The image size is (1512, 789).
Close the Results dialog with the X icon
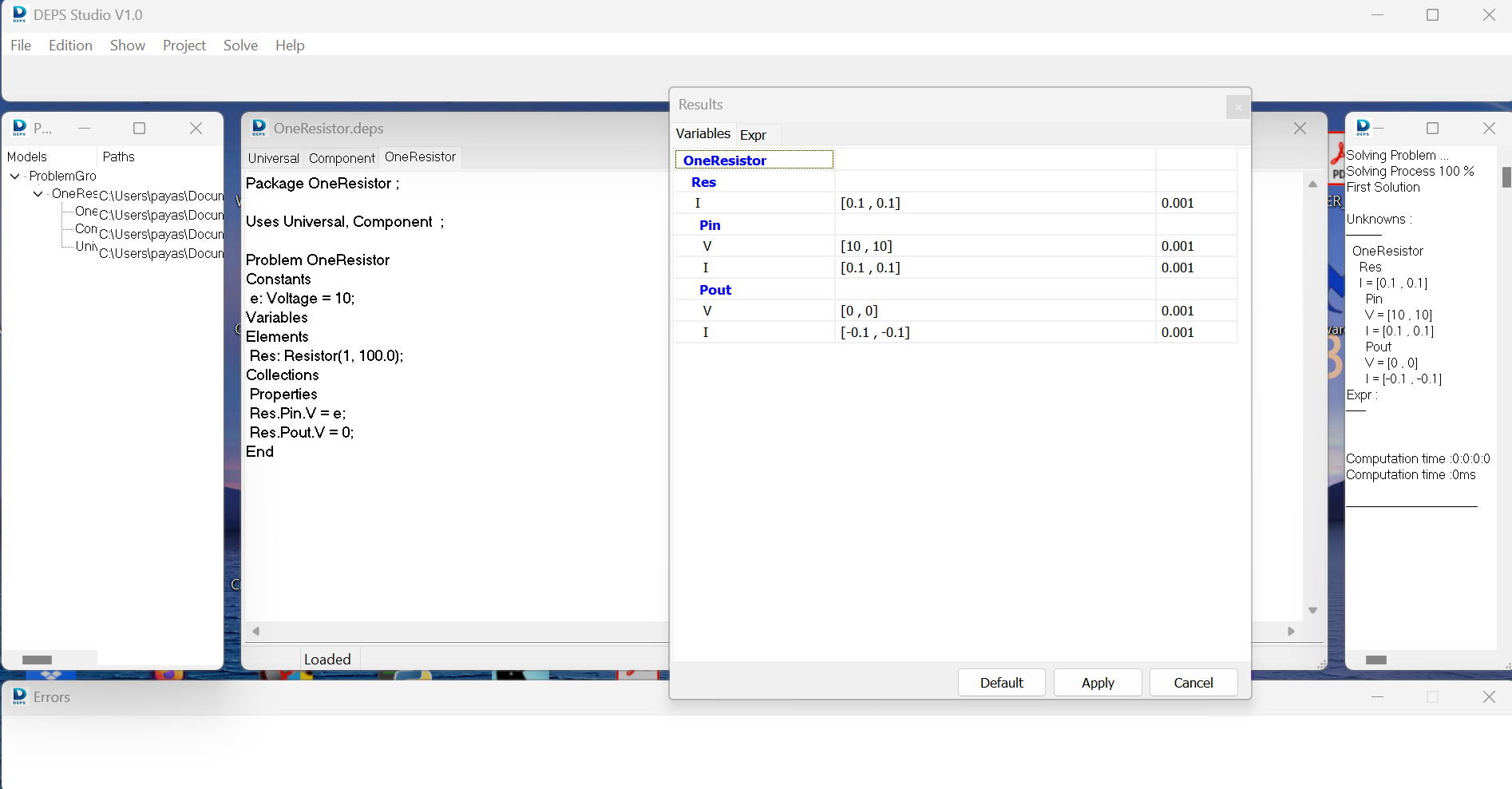click(1237, 107)
